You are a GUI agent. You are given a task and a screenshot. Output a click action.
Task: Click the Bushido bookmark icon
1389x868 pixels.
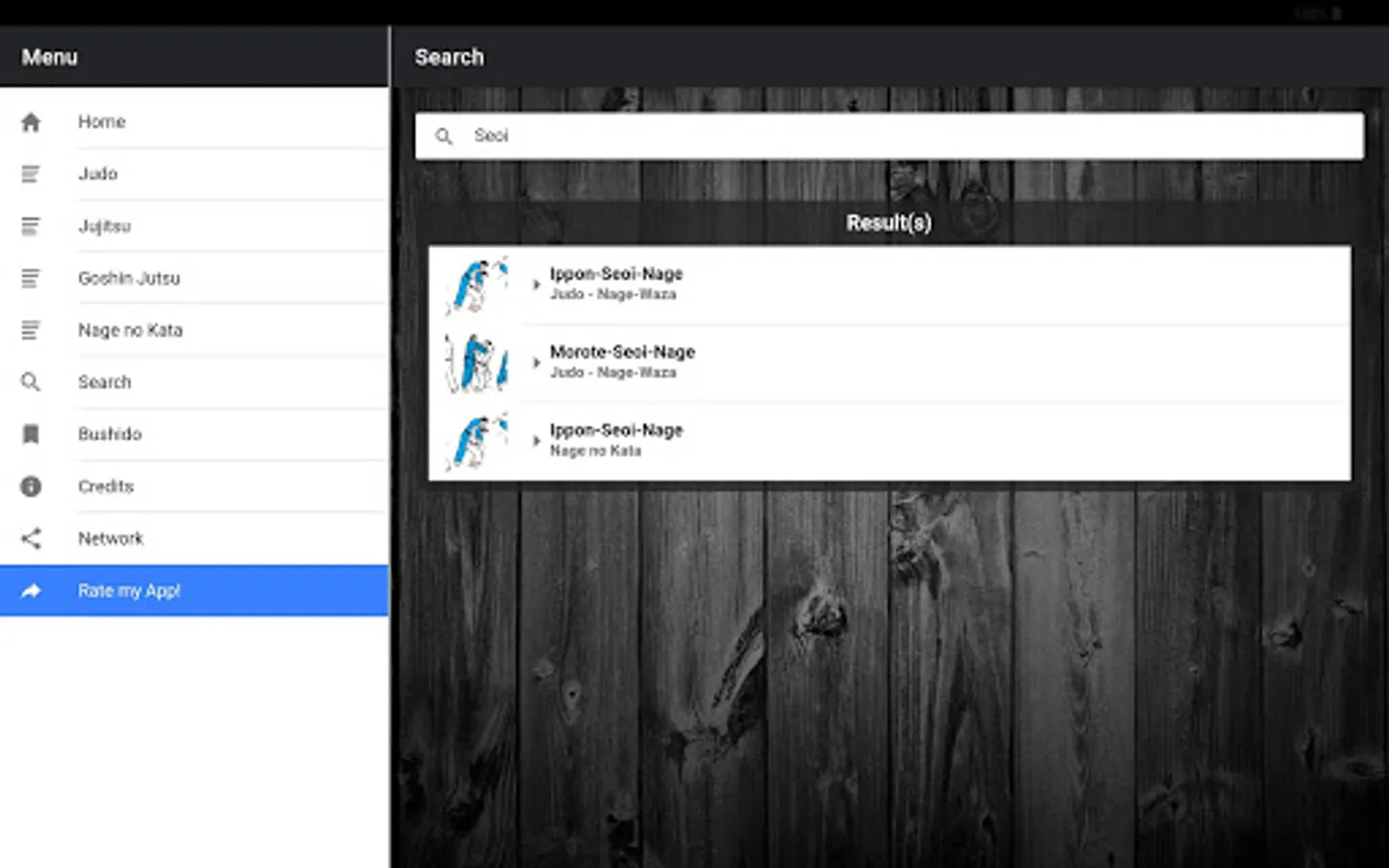pos(31,435)
